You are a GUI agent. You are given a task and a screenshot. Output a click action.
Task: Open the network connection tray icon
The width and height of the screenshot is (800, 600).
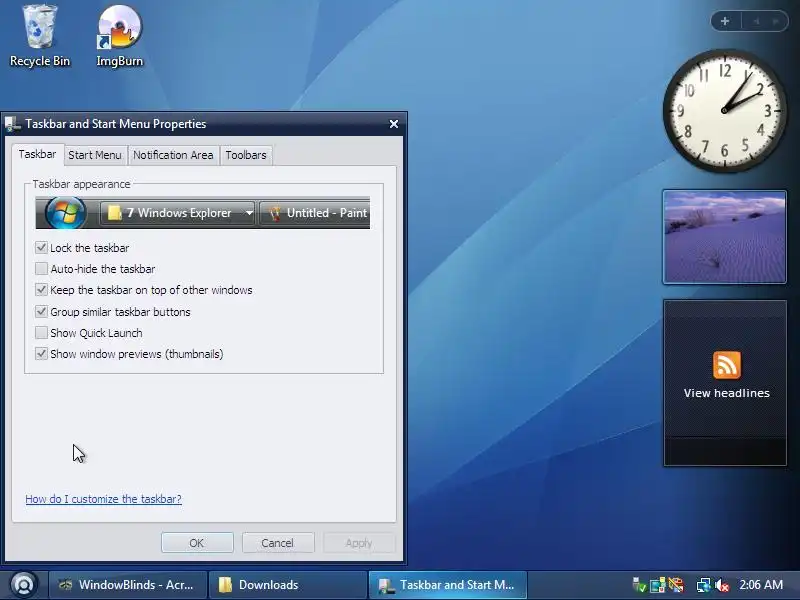(x=704, y=585)
